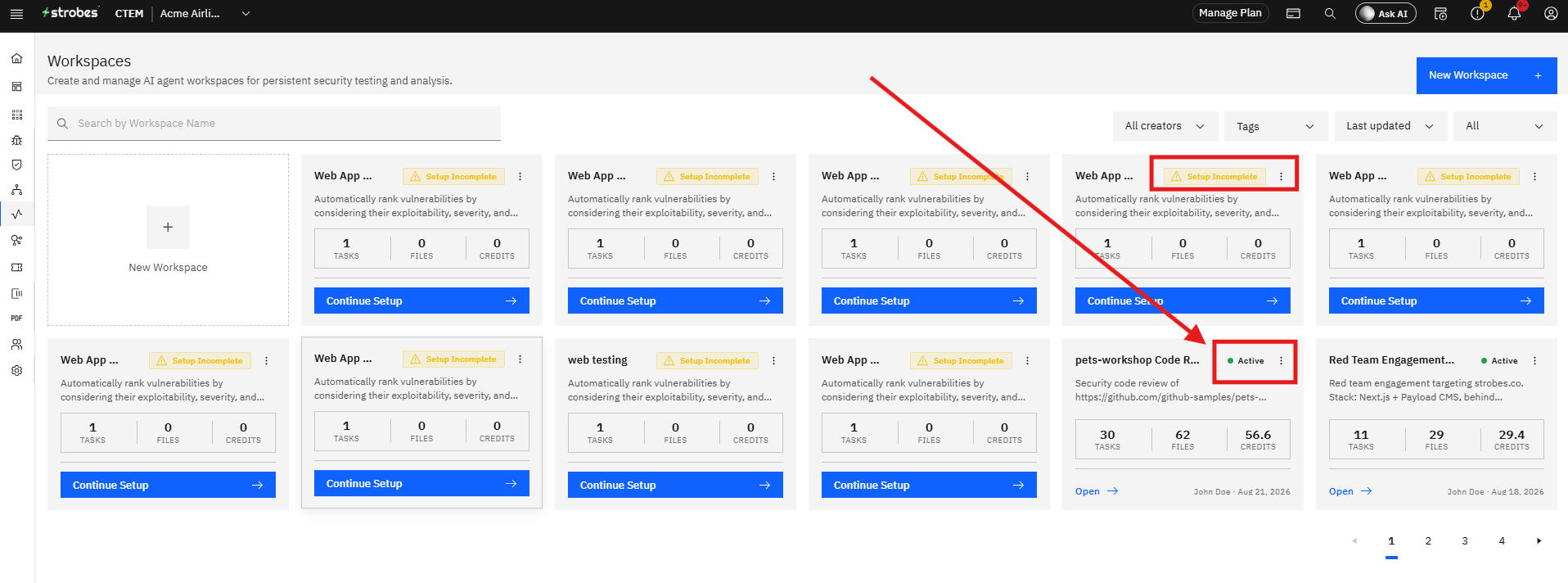The image size is (1568, 583).
Task: Open the PDF icon in sidebar
Action: pyautogui.click(x=16, y=318)
